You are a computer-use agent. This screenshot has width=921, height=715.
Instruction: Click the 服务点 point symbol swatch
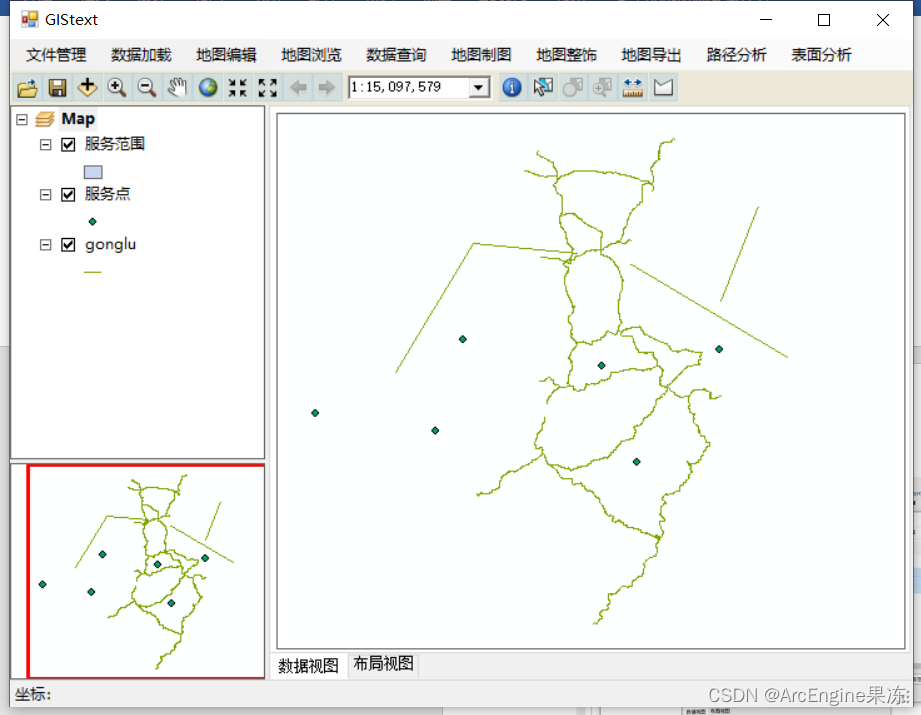point(93,220)
